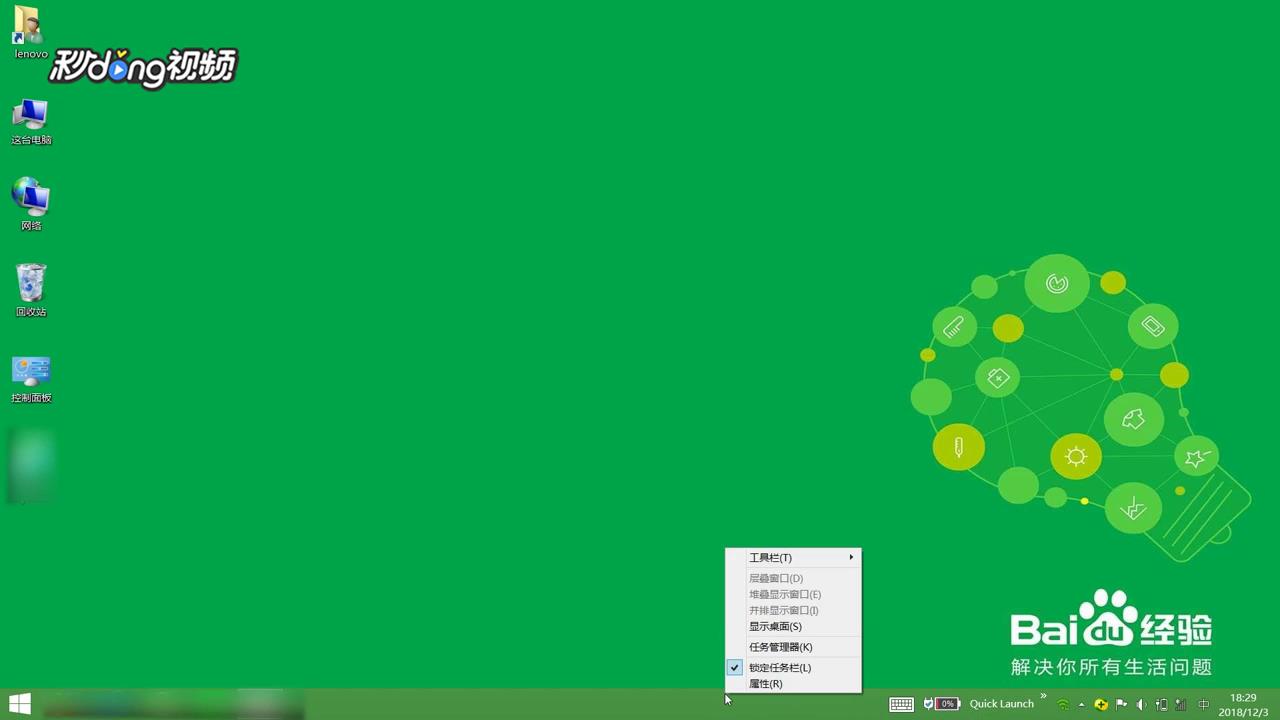Image resolution: width=1280 pixels, height=720 pixels.
Task: Open the volume speaker tray icon
Action: 1141,705
